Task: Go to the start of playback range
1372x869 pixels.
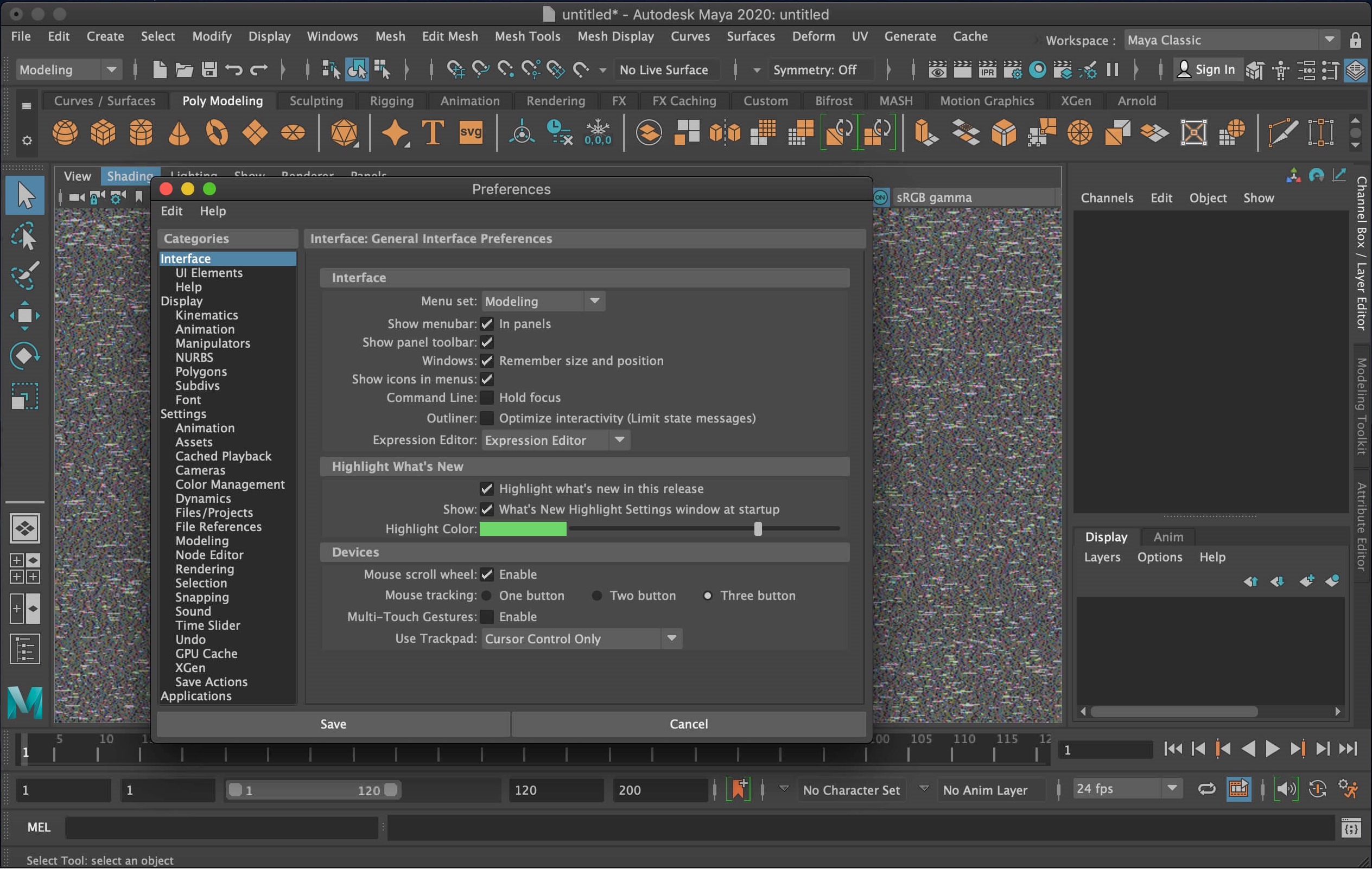Action: [x=1173, y=748]
